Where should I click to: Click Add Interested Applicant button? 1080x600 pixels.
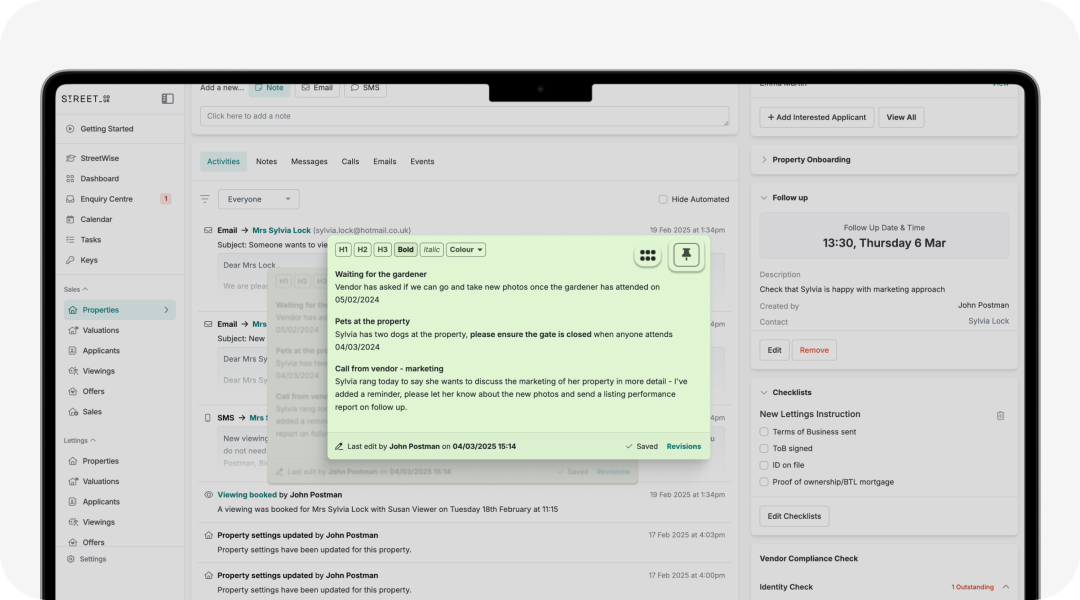[x=817, y=117]
